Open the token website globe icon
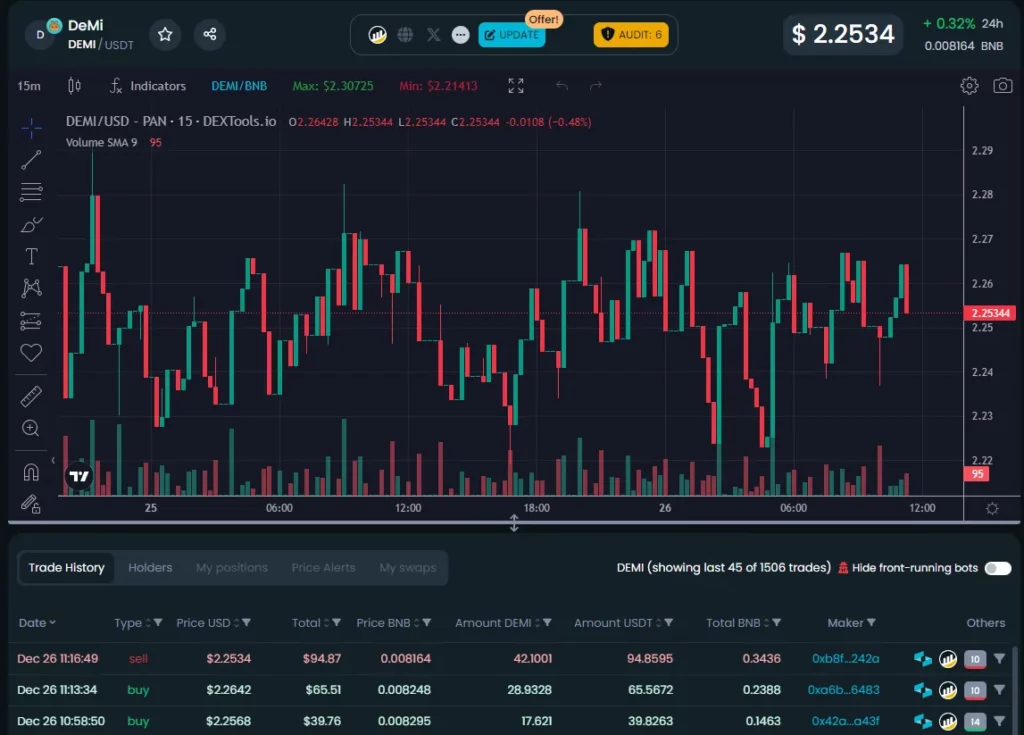The image size is (1024, 735). click(x=406, y=35)
